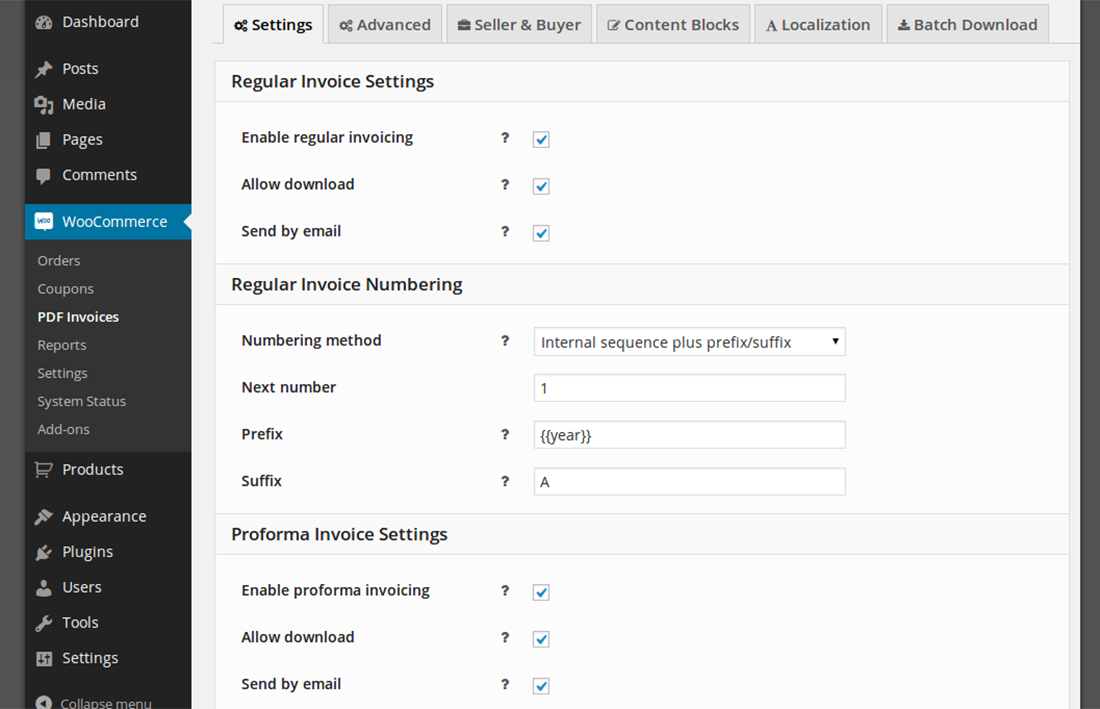Switch to the Seller & Buyer tab
This screenshot has width=1100, height=709.
click(x=519, y=25)
